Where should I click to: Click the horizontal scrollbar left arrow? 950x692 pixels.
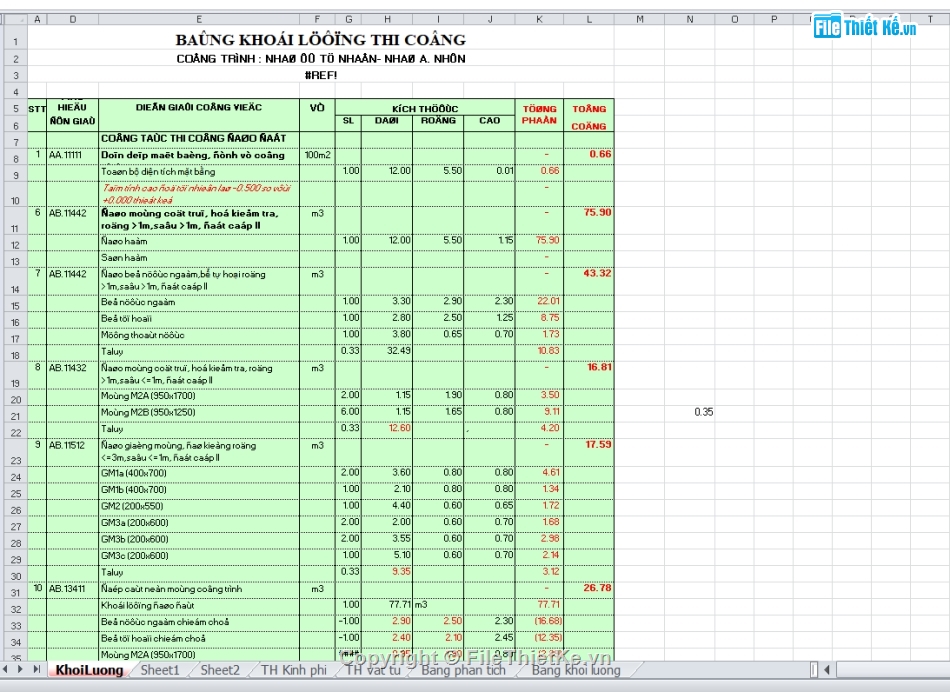[826, 670]
